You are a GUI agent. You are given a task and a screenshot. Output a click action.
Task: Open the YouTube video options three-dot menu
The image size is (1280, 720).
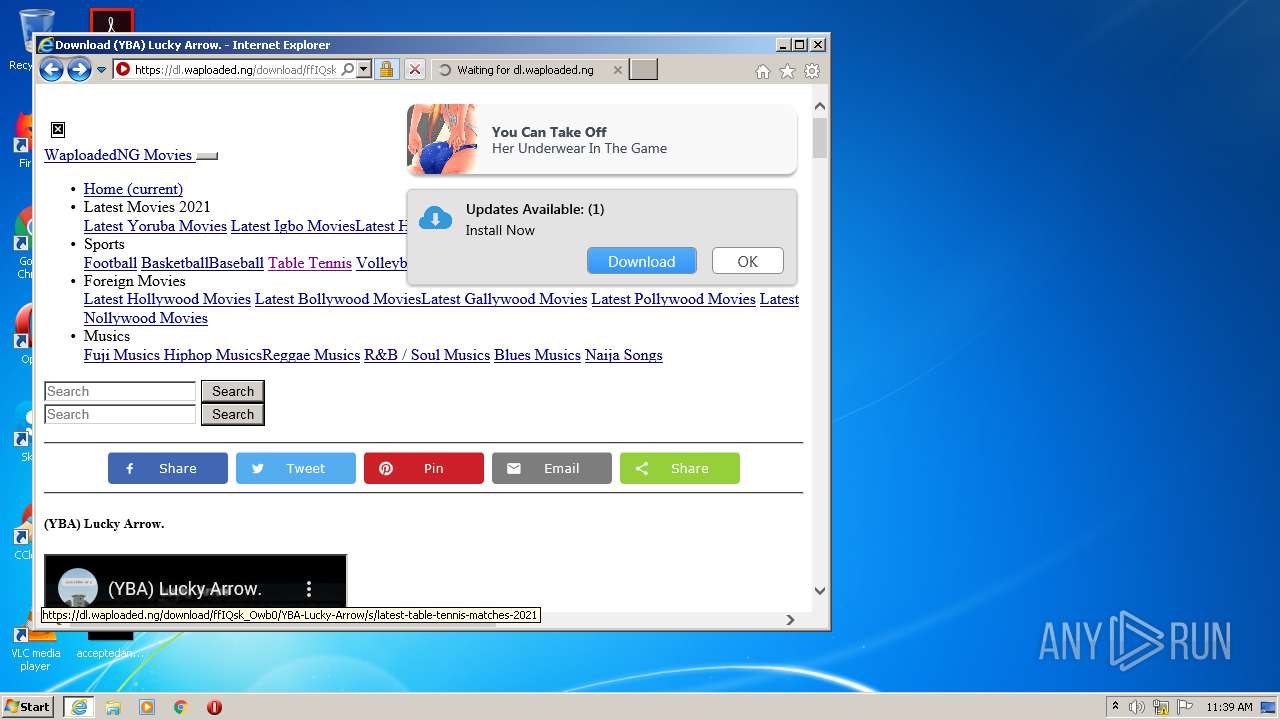click(309, 589)
